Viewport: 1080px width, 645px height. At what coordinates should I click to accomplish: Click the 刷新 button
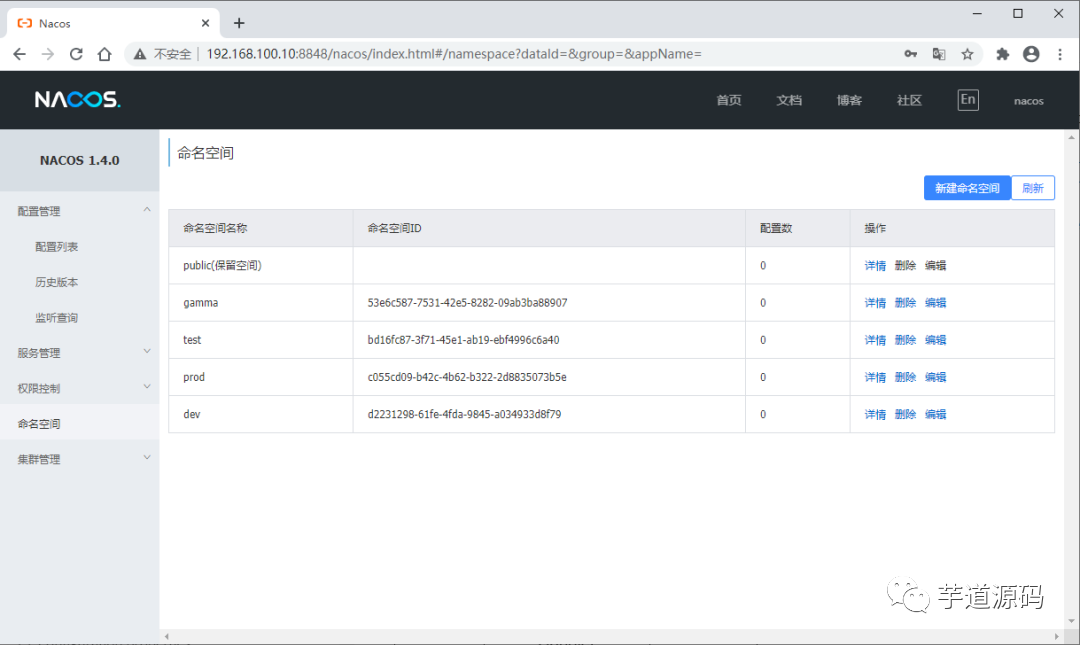[1032, 188]
